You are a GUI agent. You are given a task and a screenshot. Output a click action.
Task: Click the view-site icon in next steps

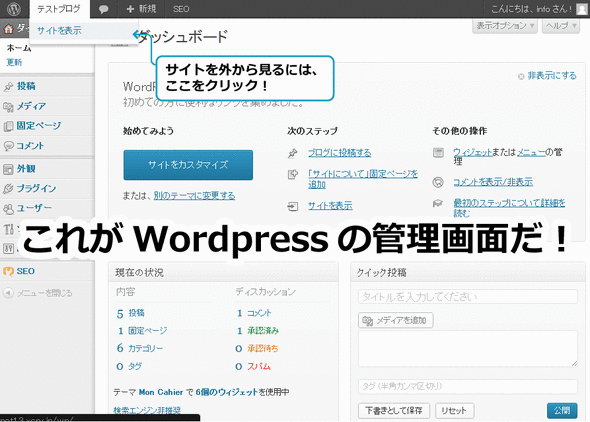pos(293,206)
